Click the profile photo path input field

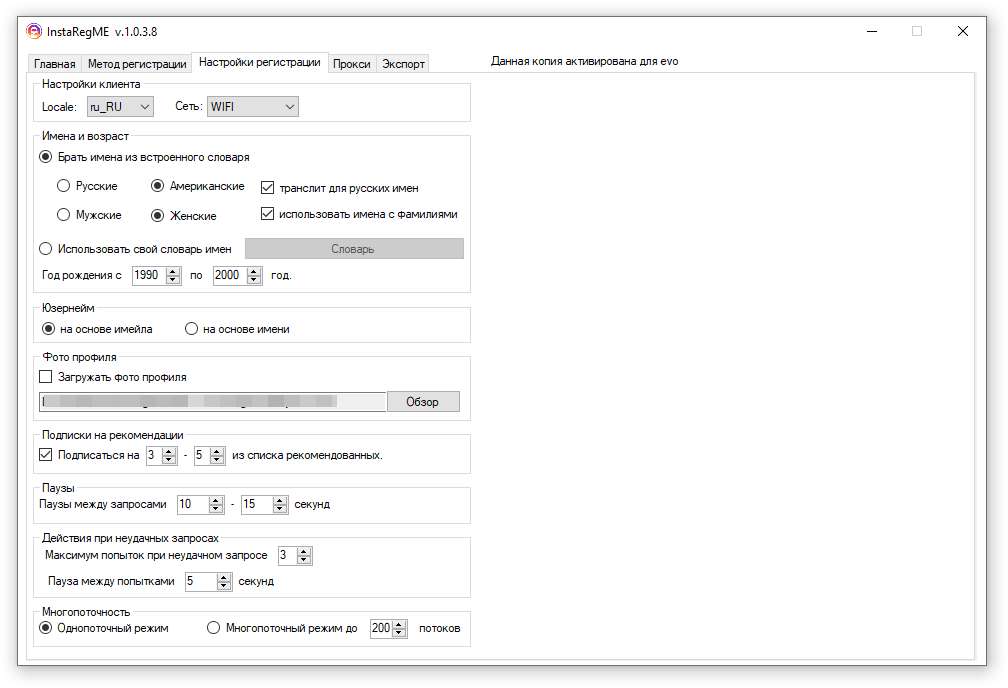212,401
